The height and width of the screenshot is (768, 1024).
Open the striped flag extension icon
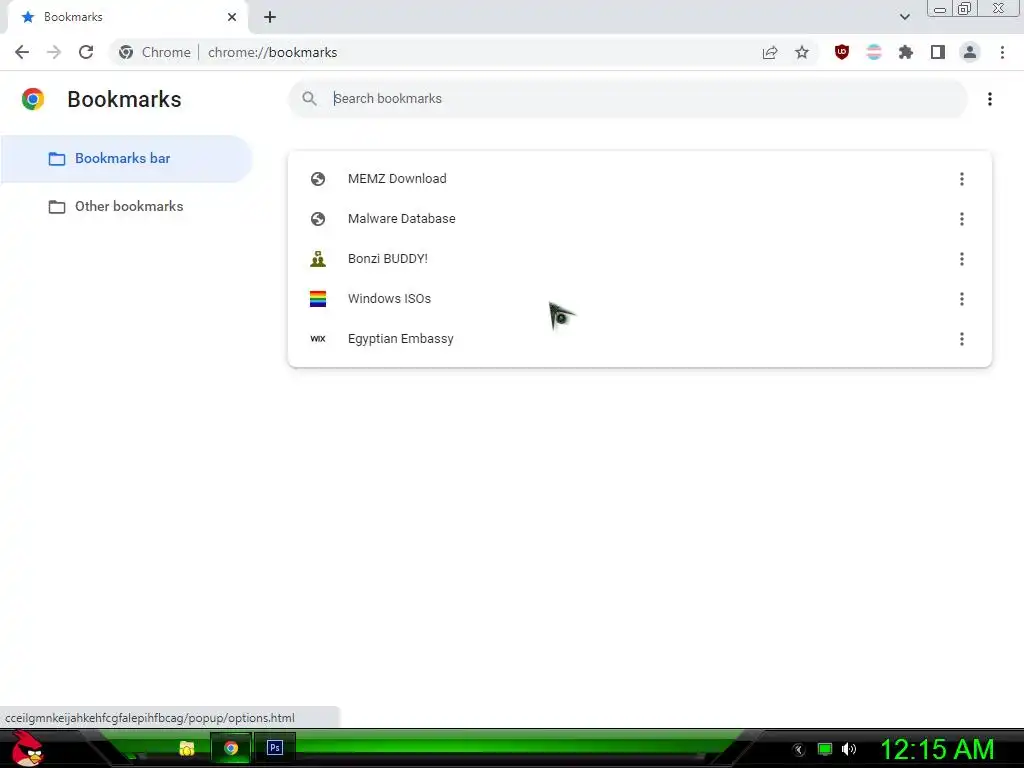click(x=874, y=52)
